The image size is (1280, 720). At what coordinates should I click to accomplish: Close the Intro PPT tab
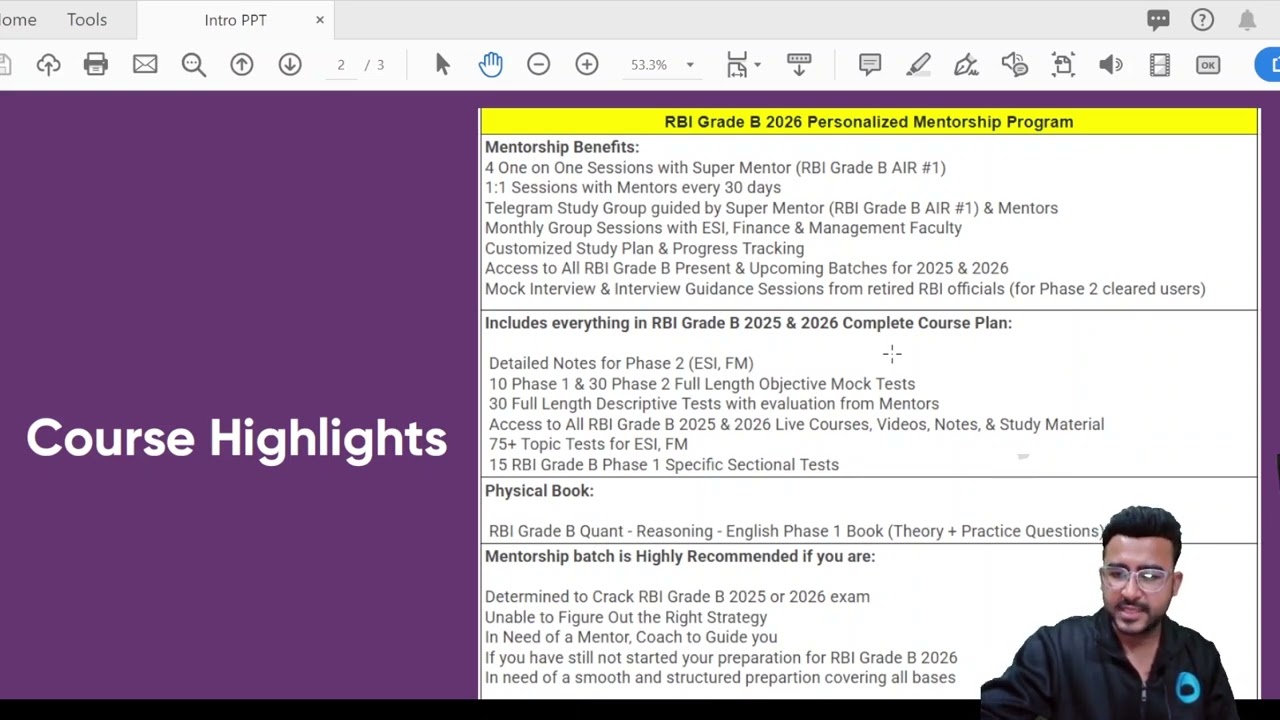pyautogui.click(x=320, y=20)
